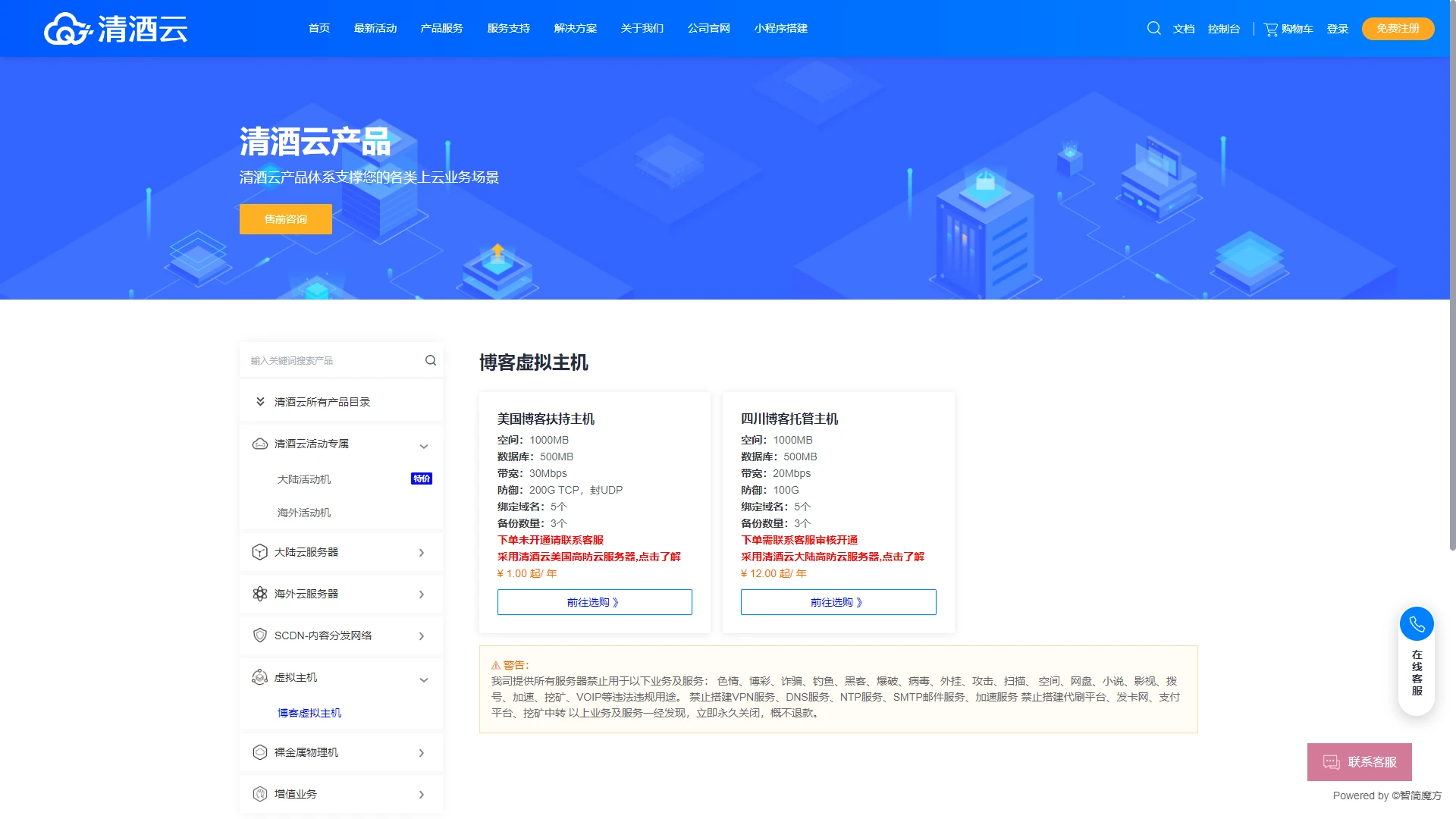Select 大陆活动机 in sidebar

coord(304,479)
